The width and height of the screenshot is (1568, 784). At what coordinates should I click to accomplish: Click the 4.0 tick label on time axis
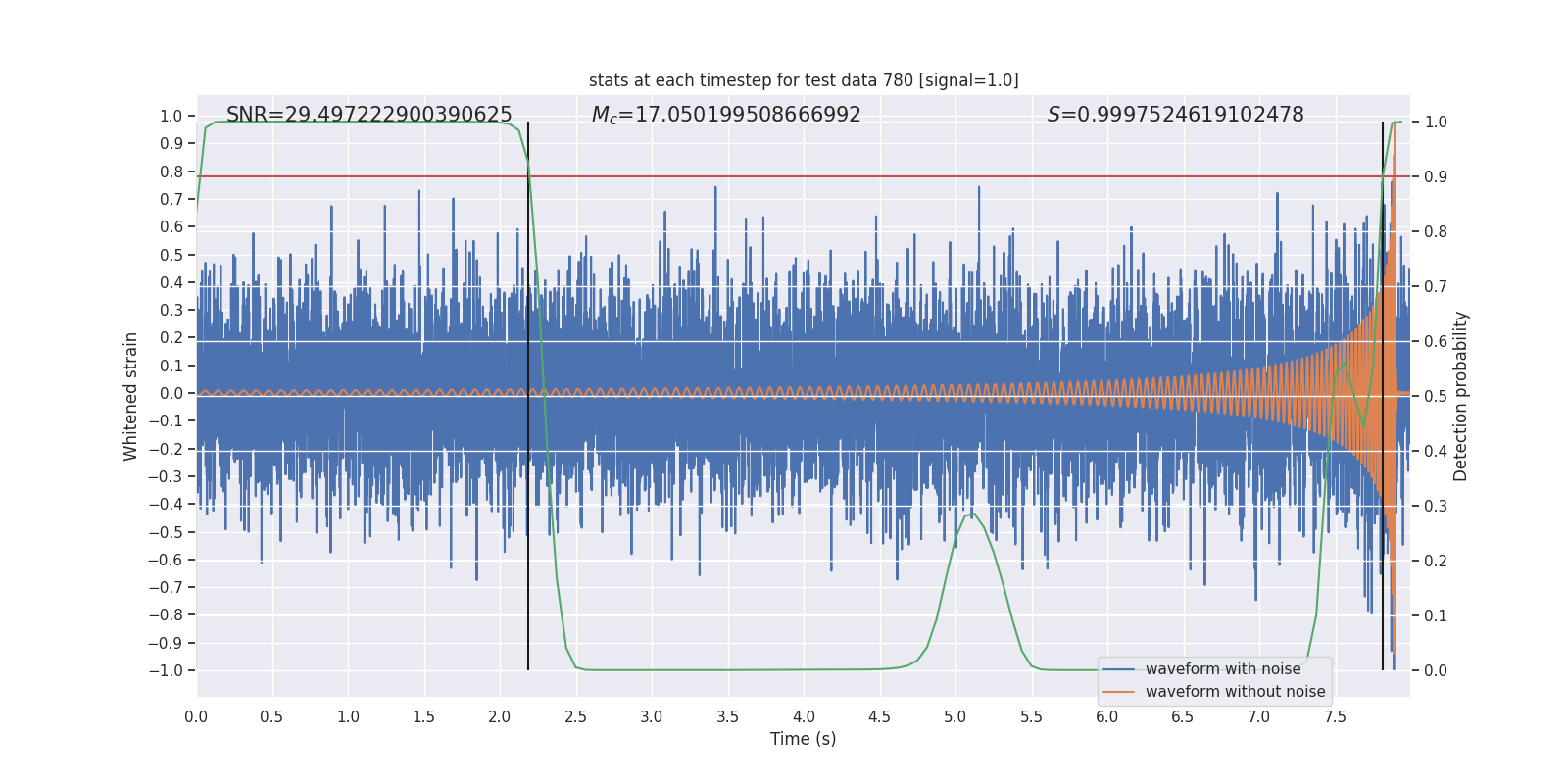coord(804,716)
